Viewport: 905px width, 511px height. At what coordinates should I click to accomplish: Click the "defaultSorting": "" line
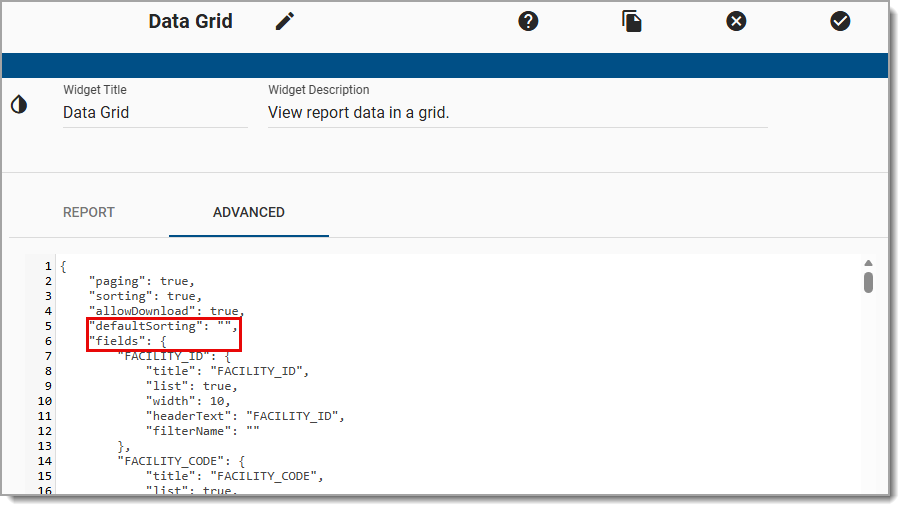pos(163,326)
